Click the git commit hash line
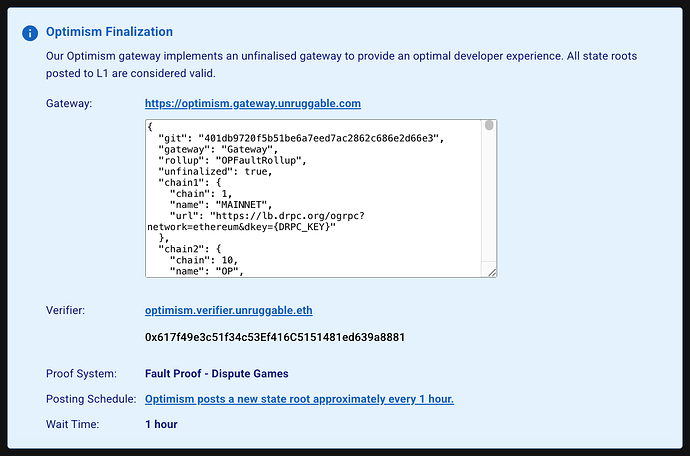This screenshot has height=456, width=690. pos(301,138)
